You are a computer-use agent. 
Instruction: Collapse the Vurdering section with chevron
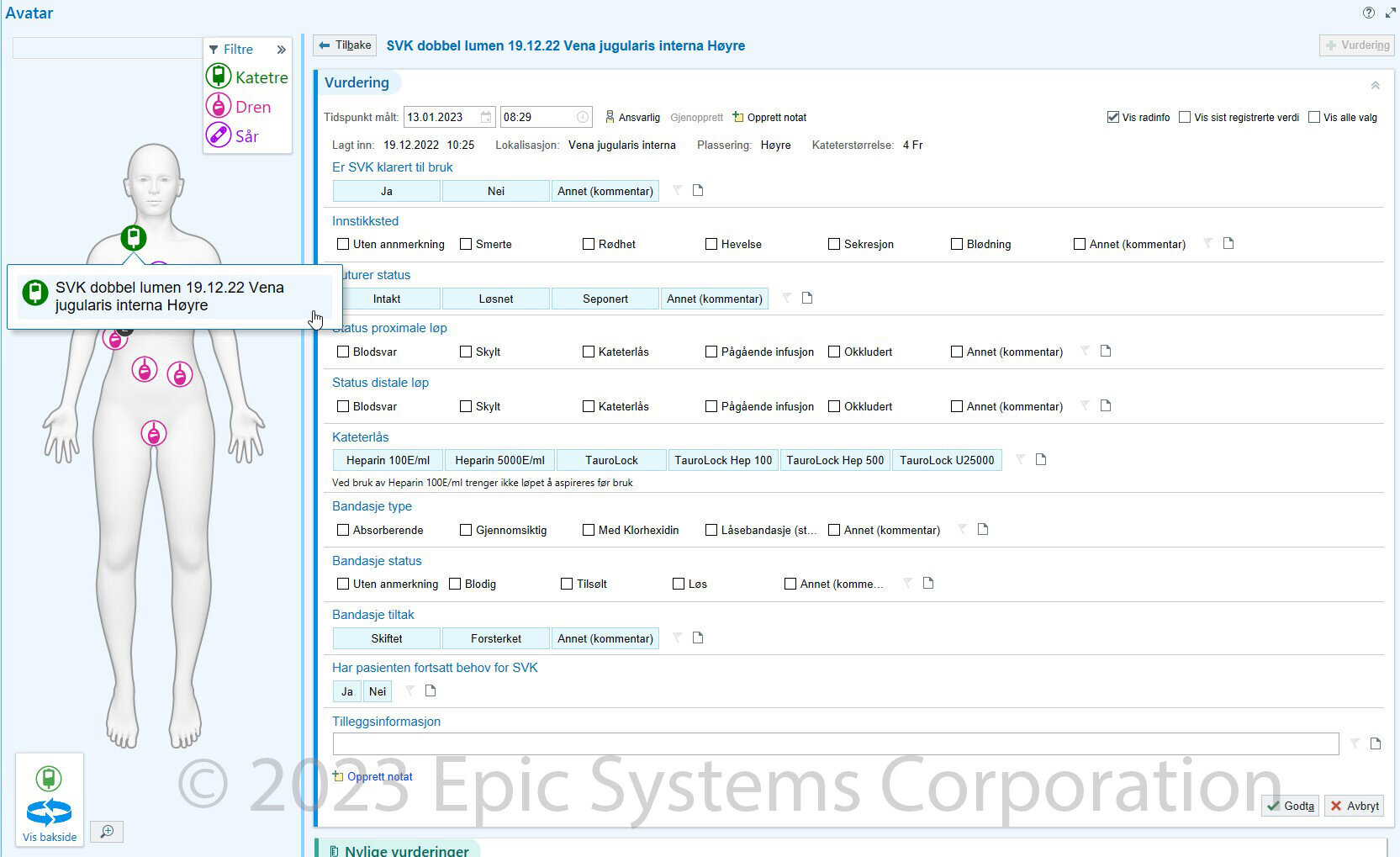tap(1376, 85)
